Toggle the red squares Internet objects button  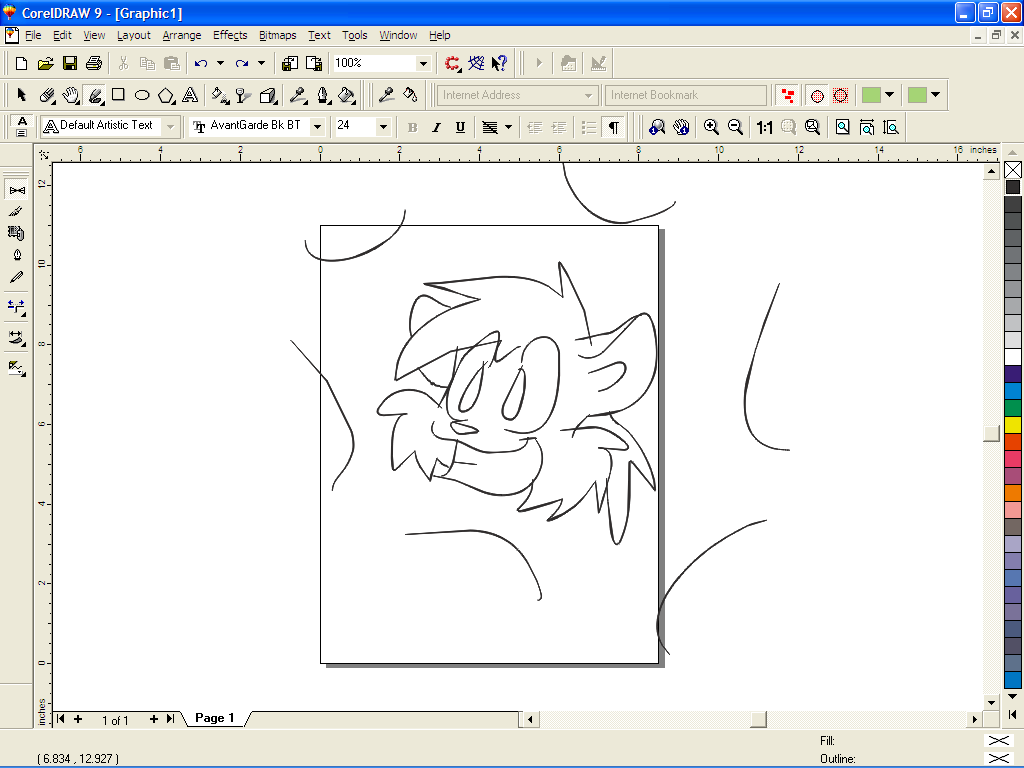click(788, 95)
